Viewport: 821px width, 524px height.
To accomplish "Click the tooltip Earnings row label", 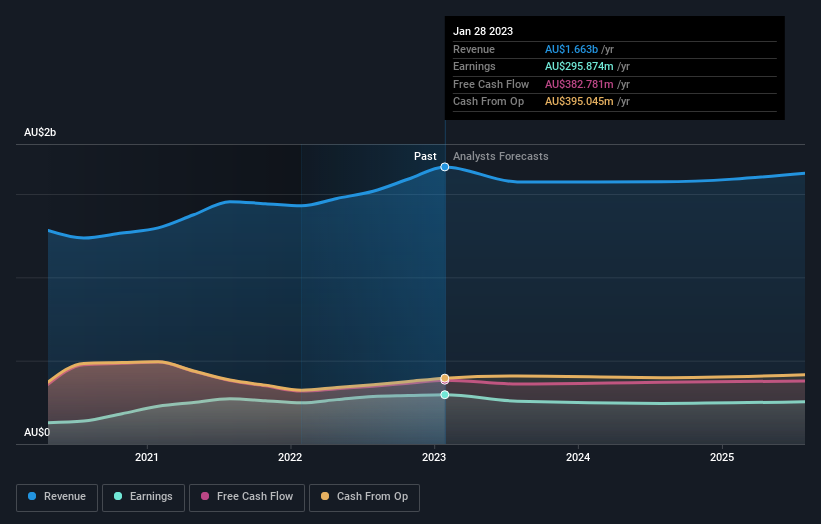I will (x=474, y=66).
